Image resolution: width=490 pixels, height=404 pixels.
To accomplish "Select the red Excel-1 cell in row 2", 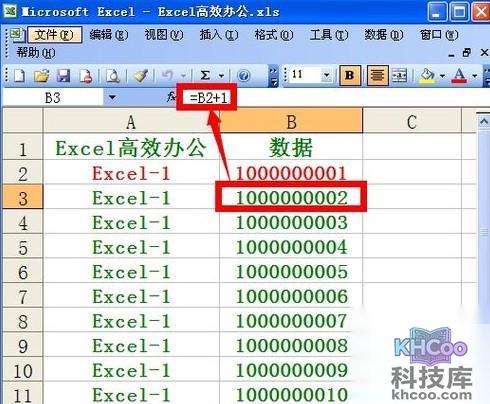I will (x=131, y=173).
